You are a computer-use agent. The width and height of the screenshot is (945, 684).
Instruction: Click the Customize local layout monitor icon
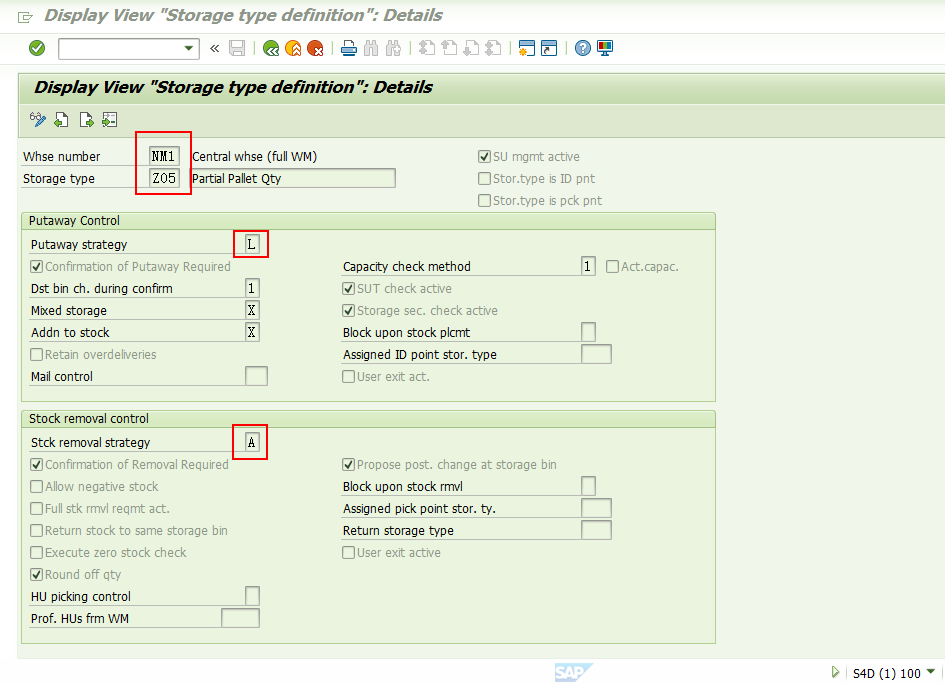(605, 48)
